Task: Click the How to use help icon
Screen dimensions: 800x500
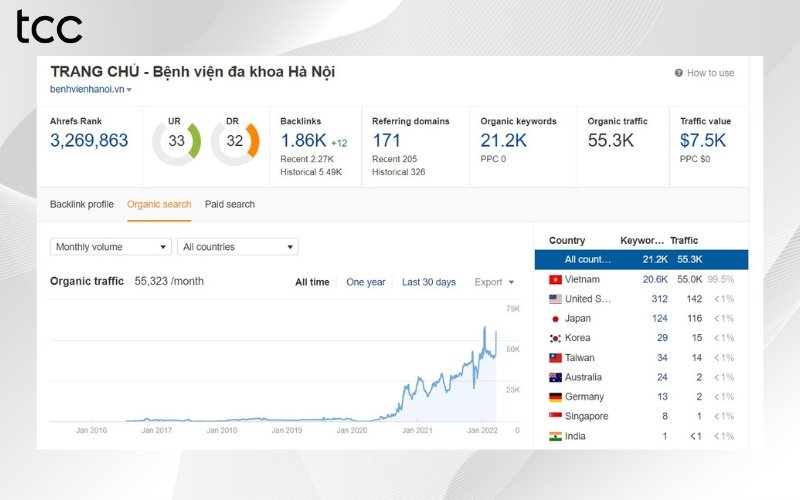Action: pos(679,73)
